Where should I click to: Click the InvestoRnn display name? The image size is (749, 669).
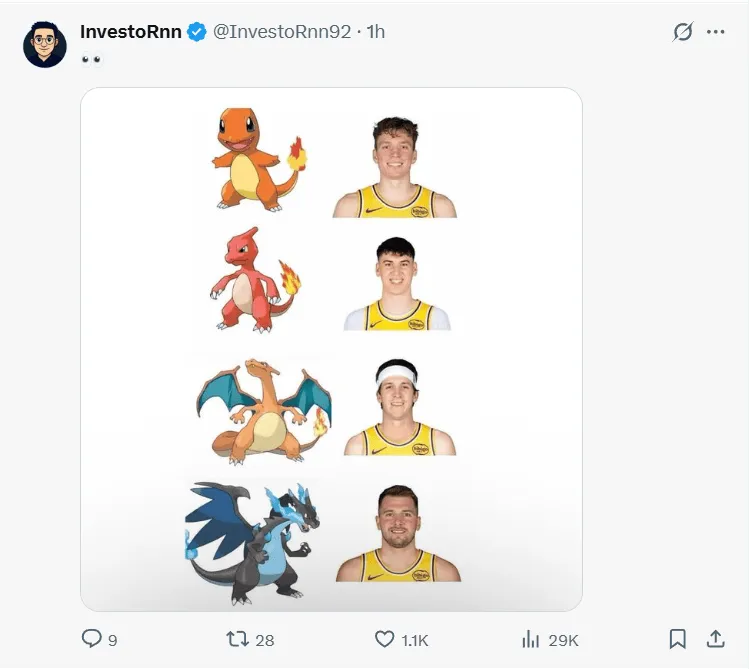131,32
